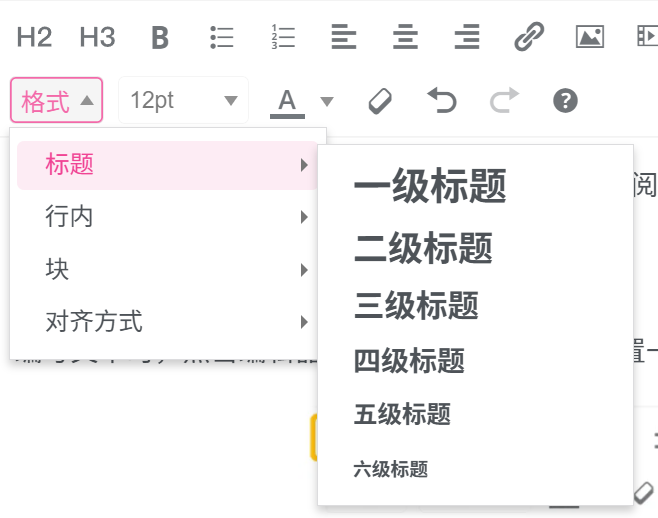This screenshot has width=658, height=518.
Task: Apply H2 heading style
Action: pyautogui.click(x=34, y=38)
